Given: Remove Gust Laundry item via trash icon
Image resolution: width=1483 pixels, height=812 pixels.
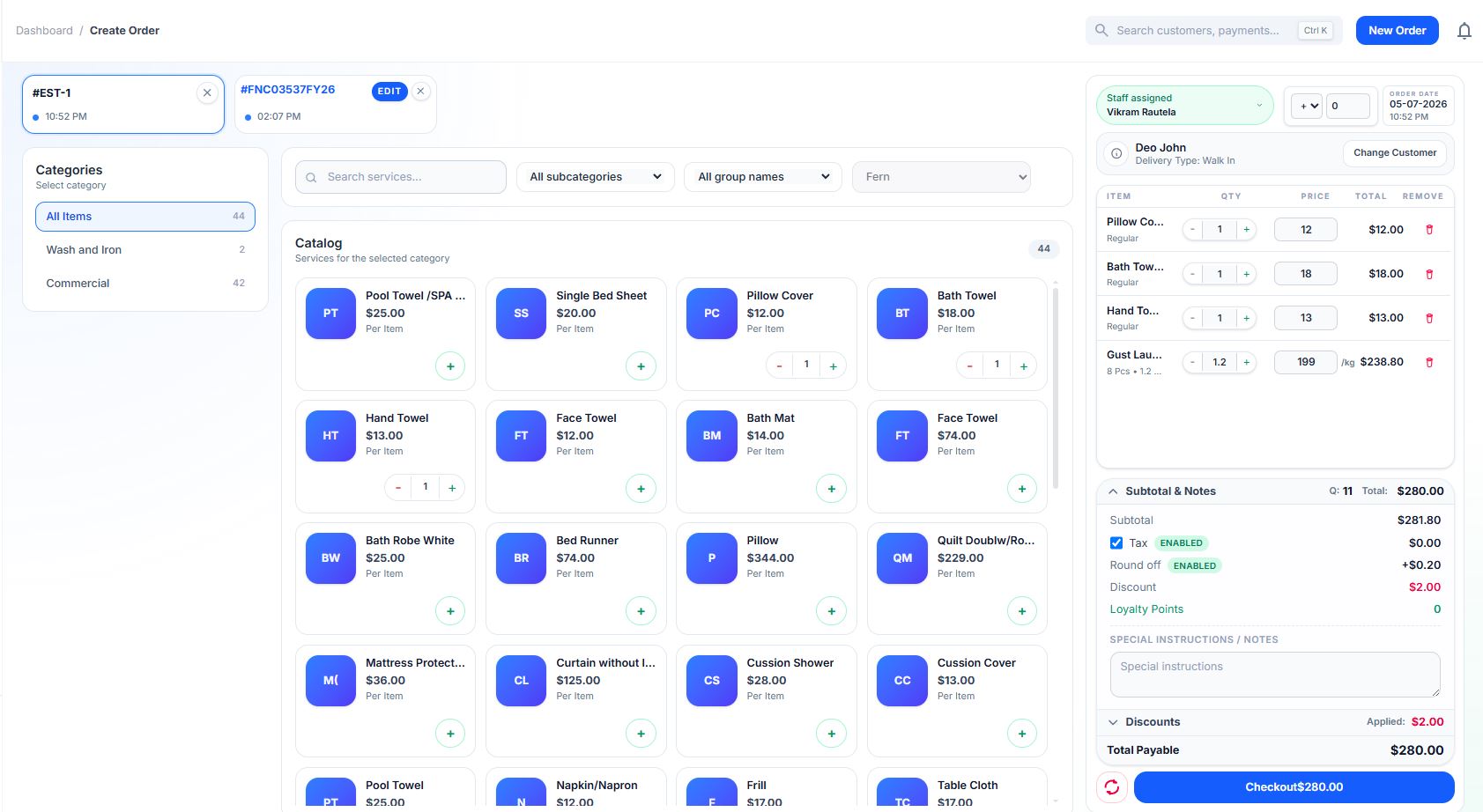Looking at the screenshot, I should pos(1429,362).
